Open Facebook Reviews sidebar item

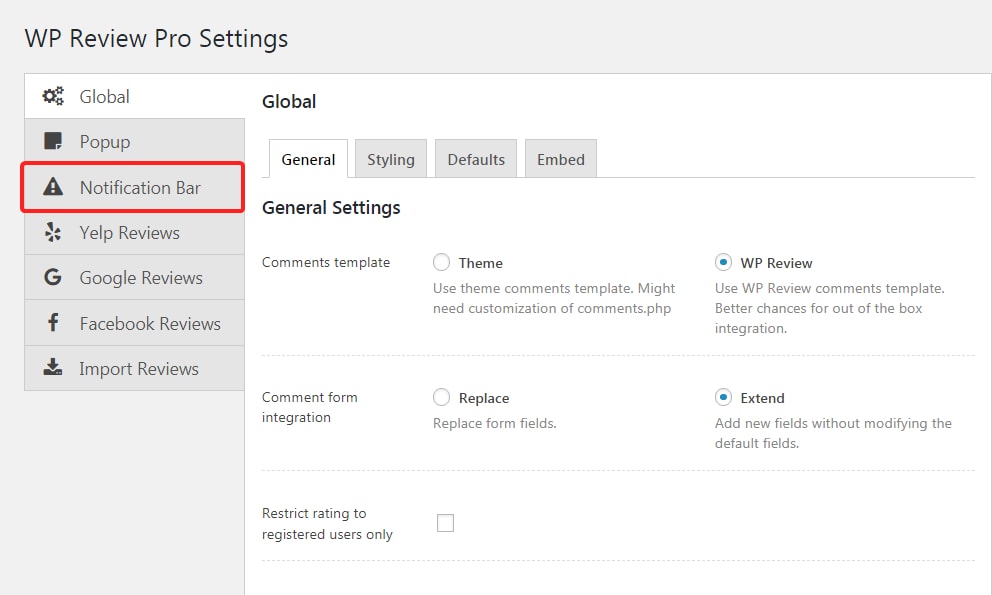(150, 324)
